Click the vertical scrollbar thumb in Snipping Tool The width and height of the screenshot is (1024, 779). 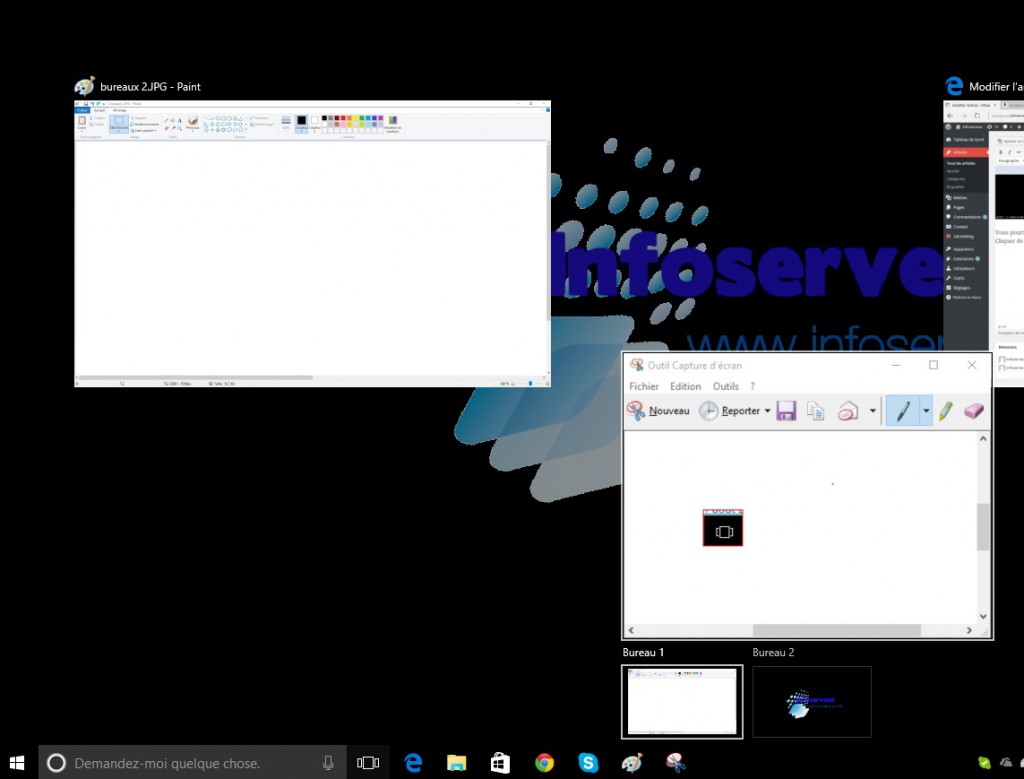[983, 527]
